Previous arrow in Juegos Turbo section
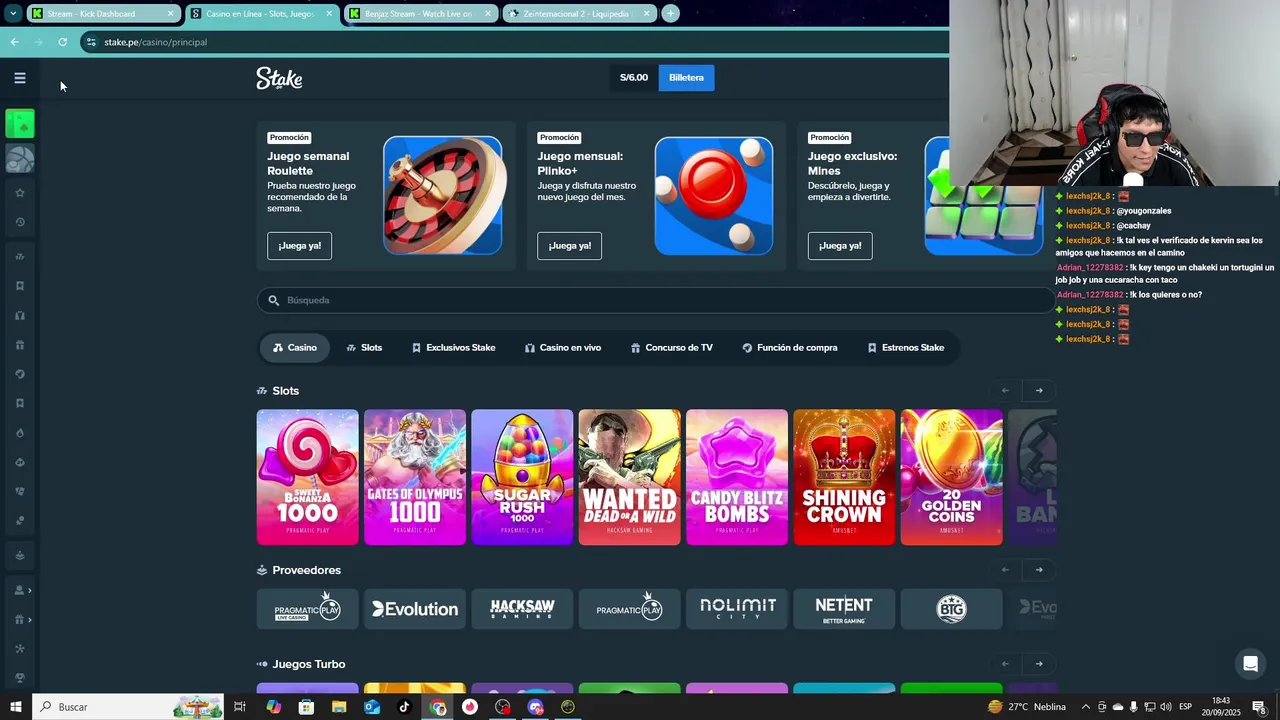 click(x=1005, y=664)
